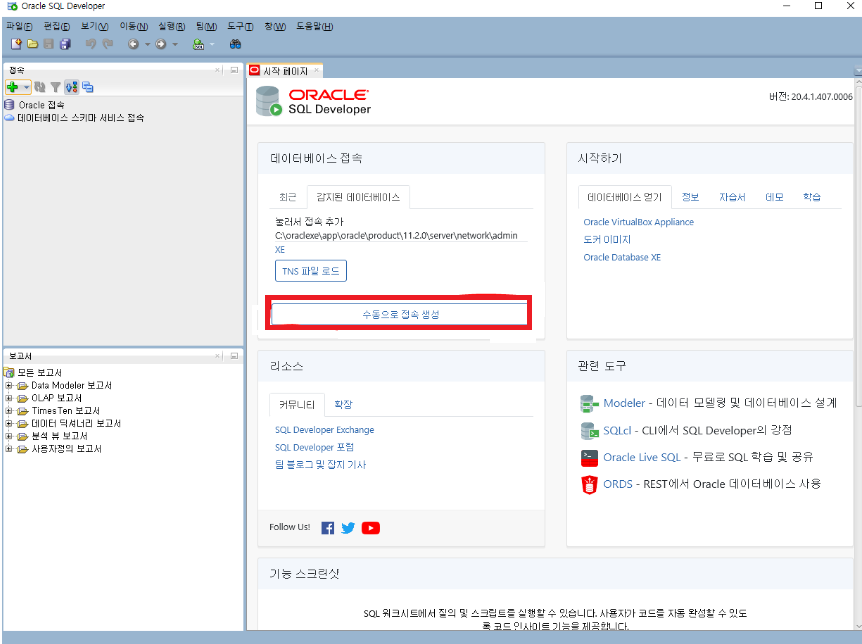
Task: Click the SQLcl tool icon
Action: (x=589, y=431)
